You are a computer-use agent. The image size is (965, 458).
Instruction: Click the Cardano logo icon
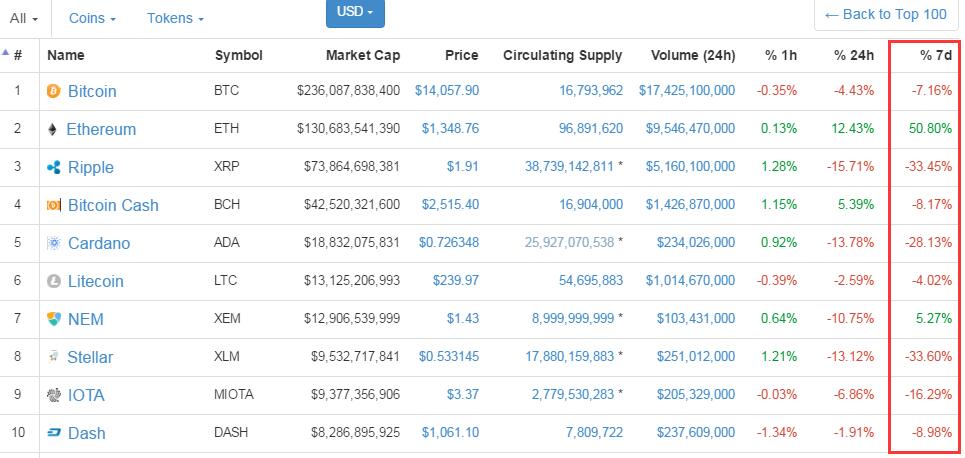(54, 243)
